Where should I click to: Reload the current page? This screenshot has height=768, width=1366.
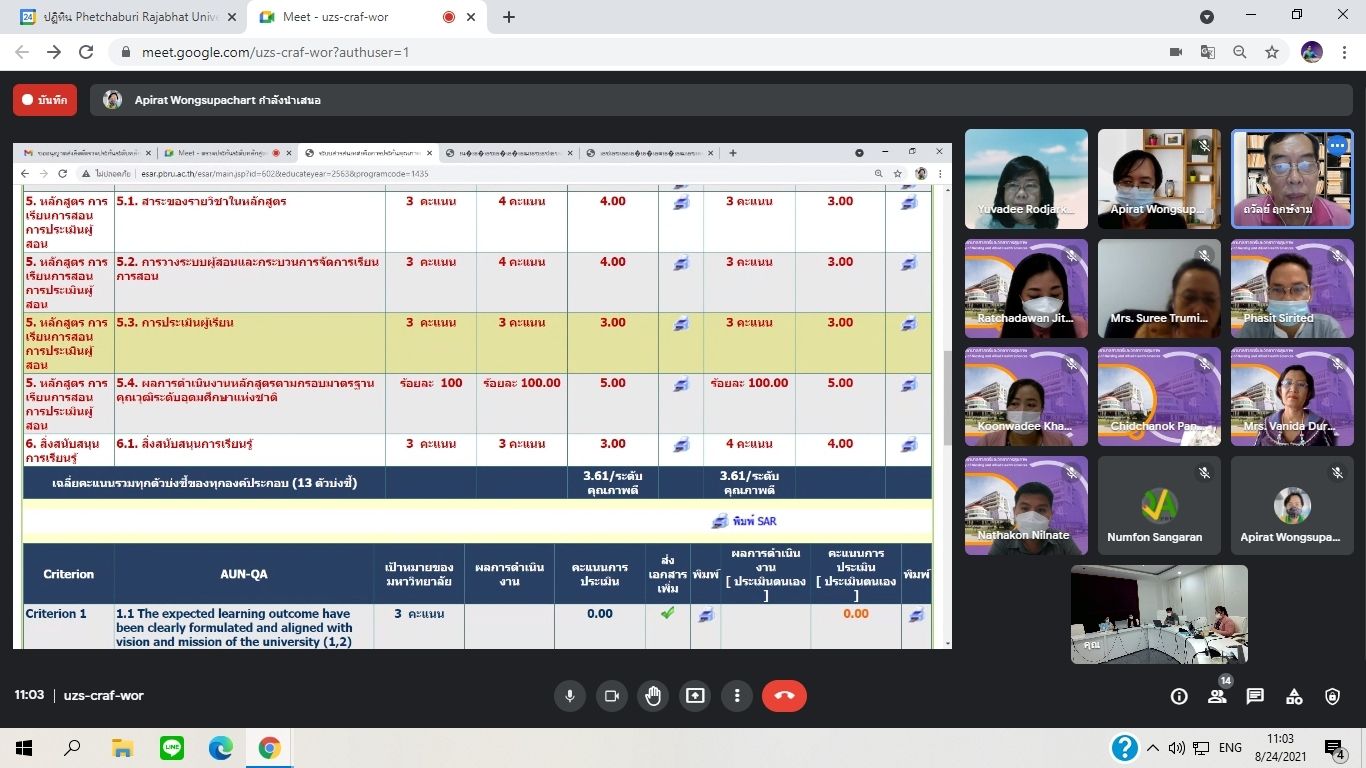click(x=86, y=52)
